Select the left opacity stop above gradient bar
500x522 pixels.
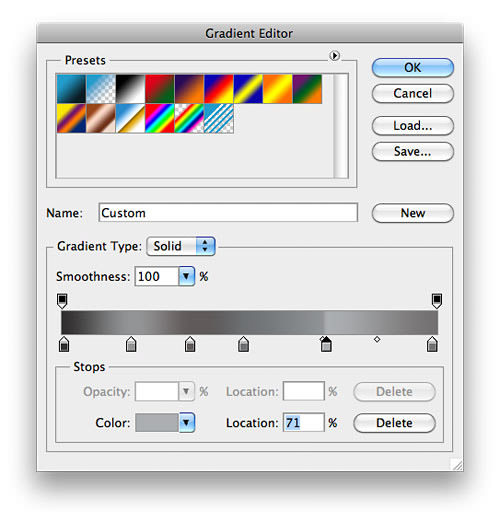pyautogui.click(x=62, y=301)
